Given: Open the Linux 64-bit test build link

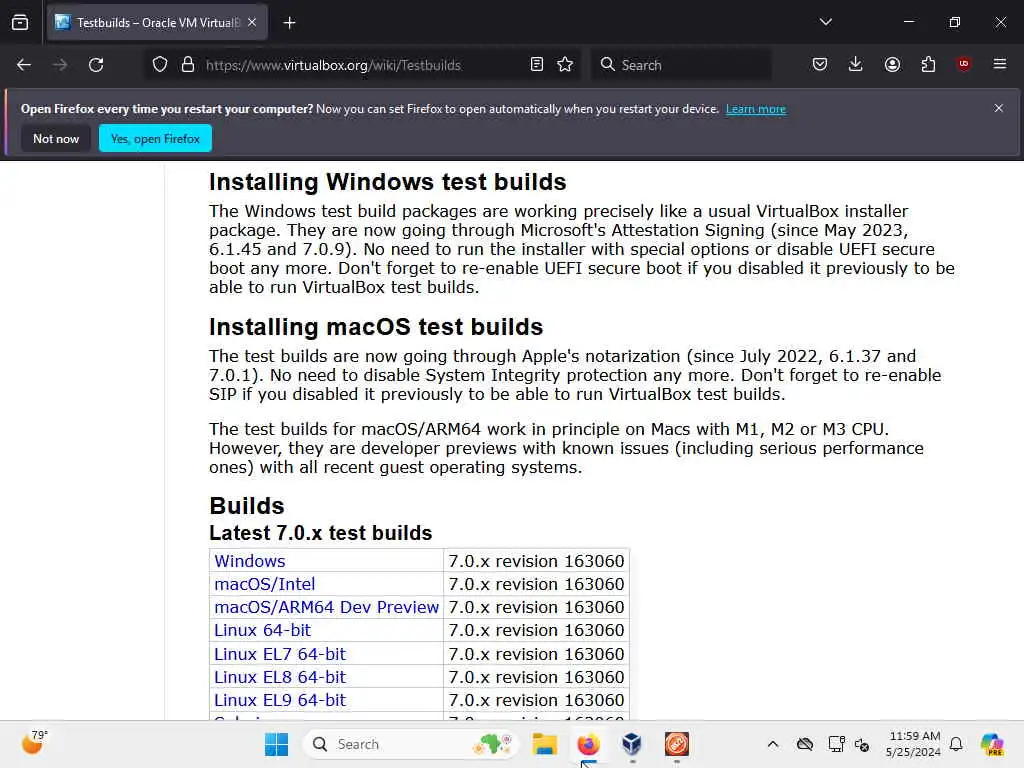Looking at the screenshot, I should [x=263, y=630].
